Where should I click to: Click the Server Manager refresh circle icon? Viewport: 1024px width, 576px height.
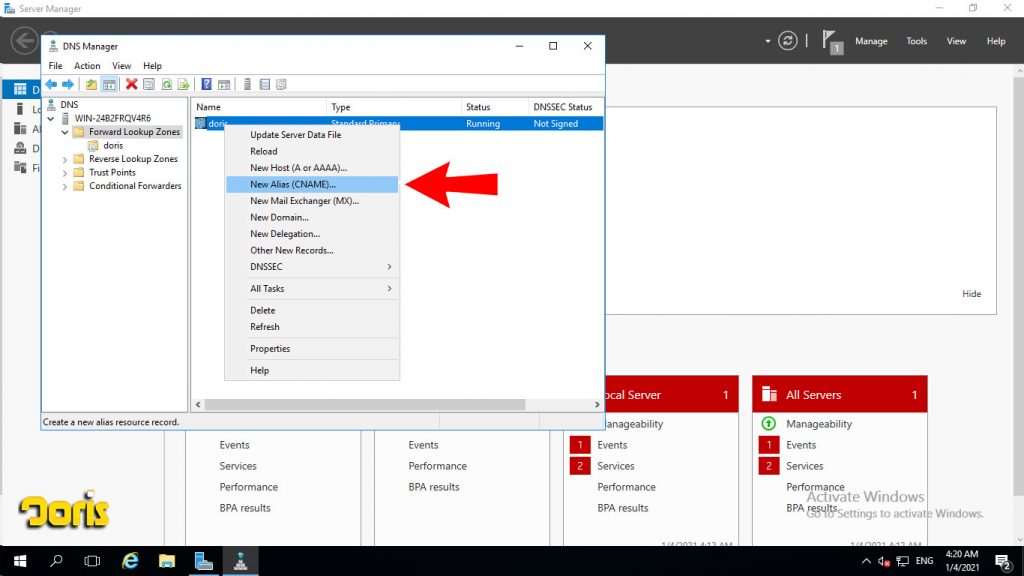[x=788, y=40]
